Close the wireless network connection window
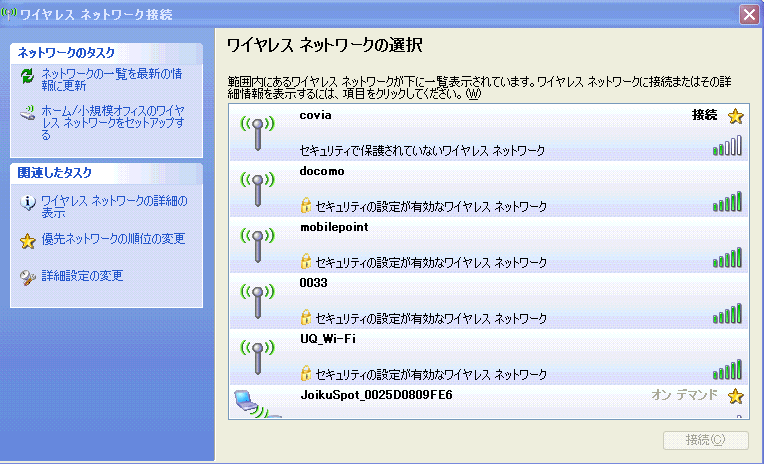The image size is (764, 464). click(x=749, y=15)
